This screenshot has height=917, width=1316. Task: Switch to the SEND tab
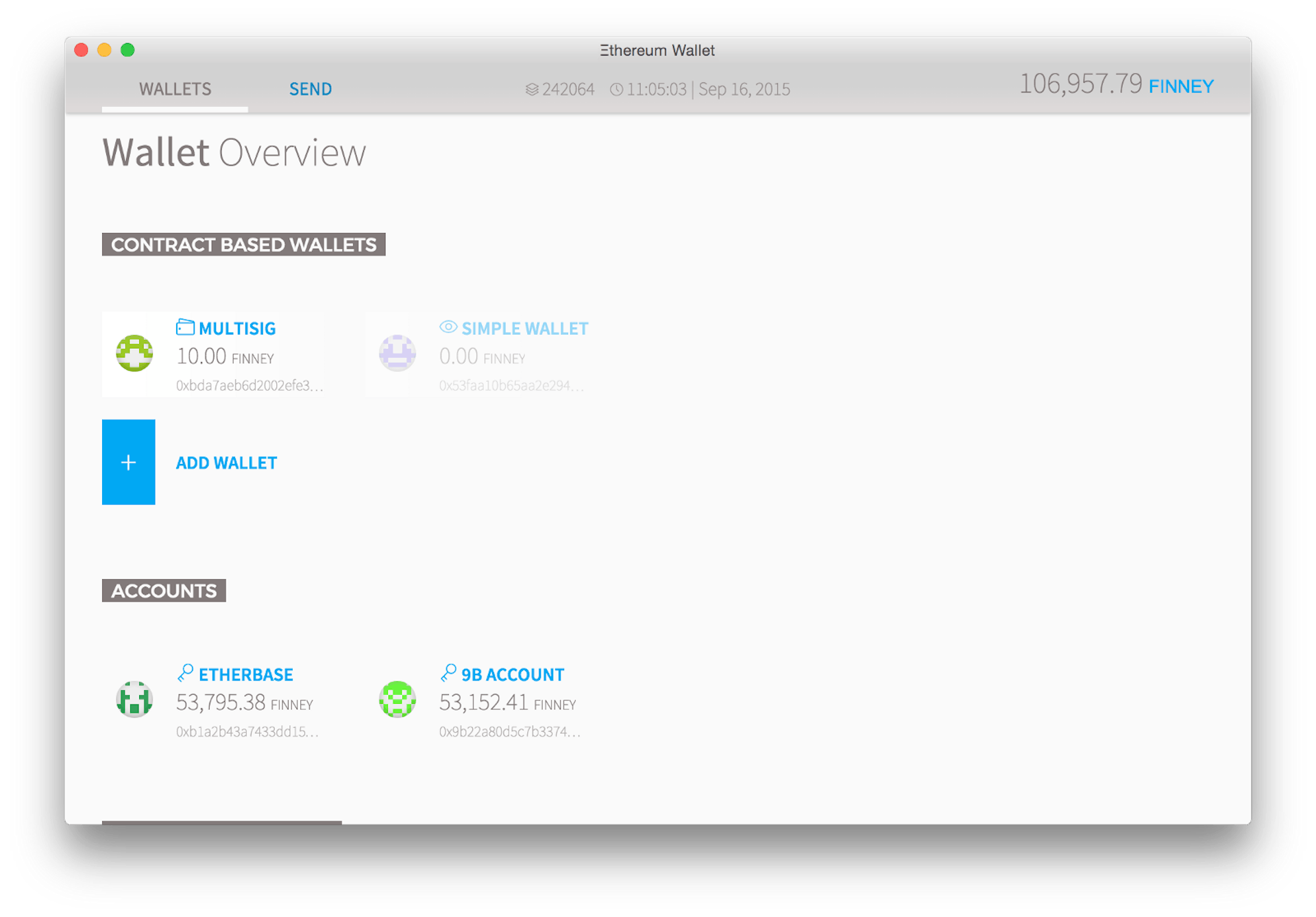click(310, 88)
